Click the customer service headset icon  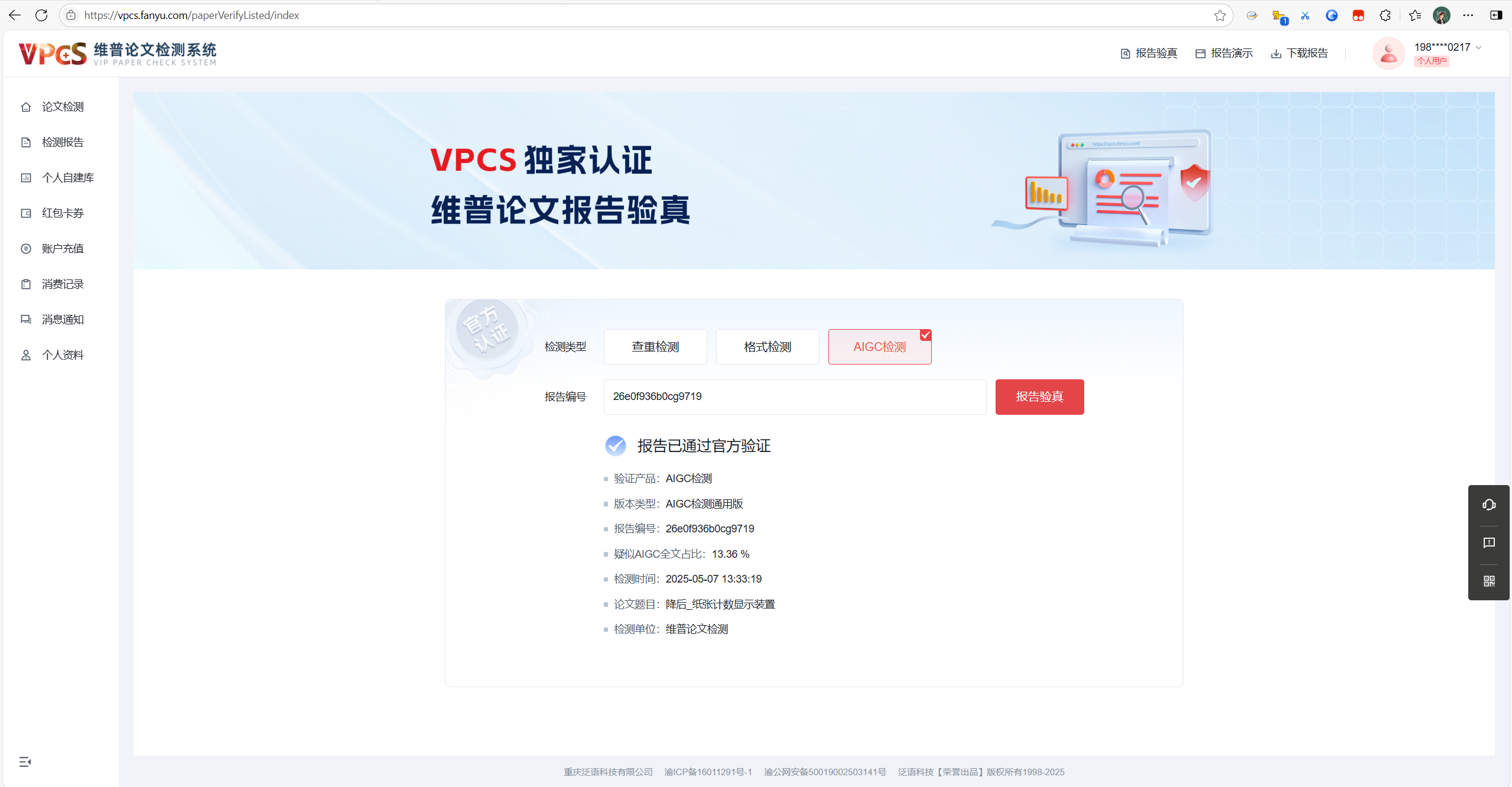coord(1488,505)
